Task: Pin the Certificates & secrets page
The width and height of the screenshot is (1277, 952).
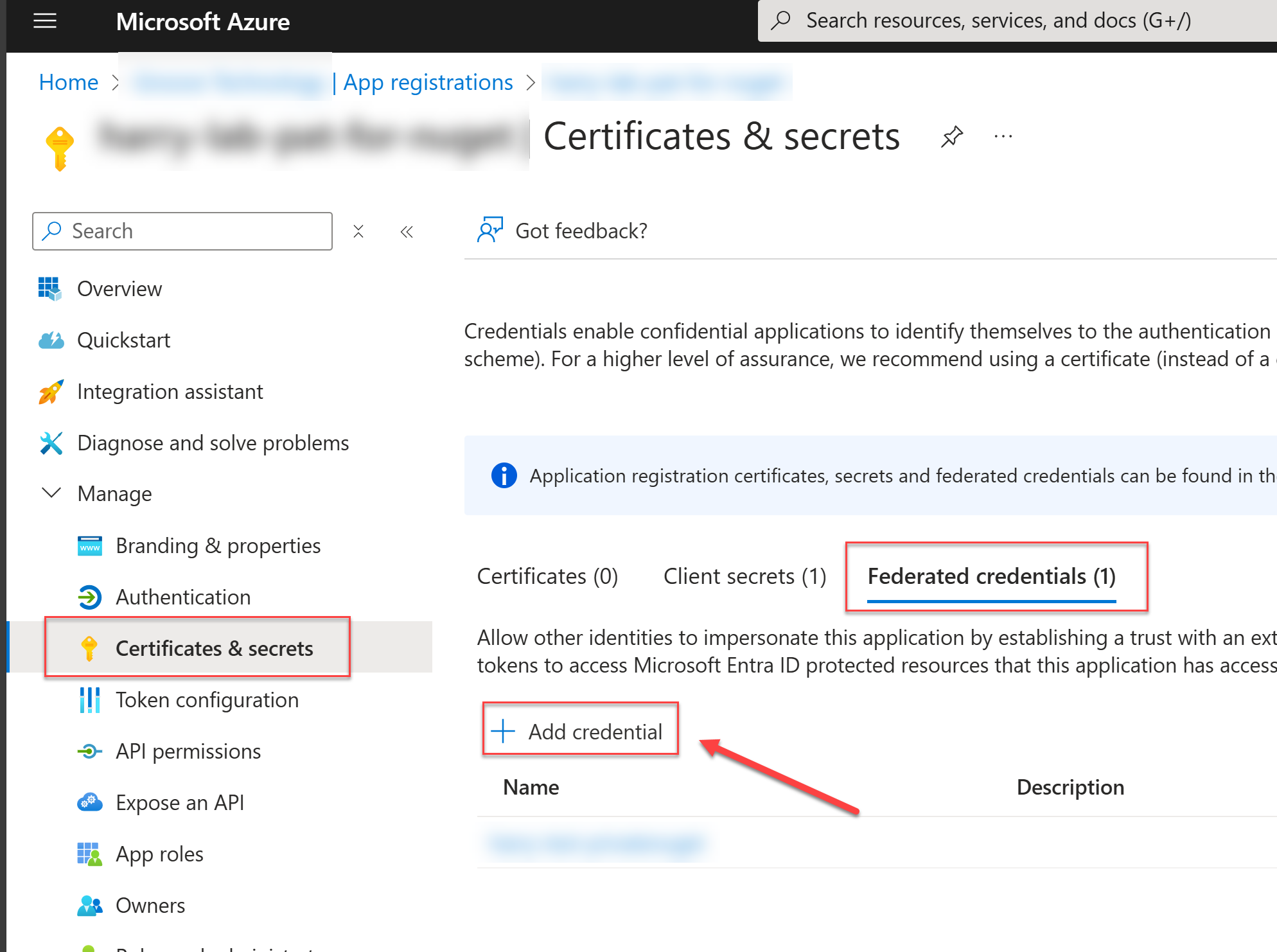Action: pos(952,136)
